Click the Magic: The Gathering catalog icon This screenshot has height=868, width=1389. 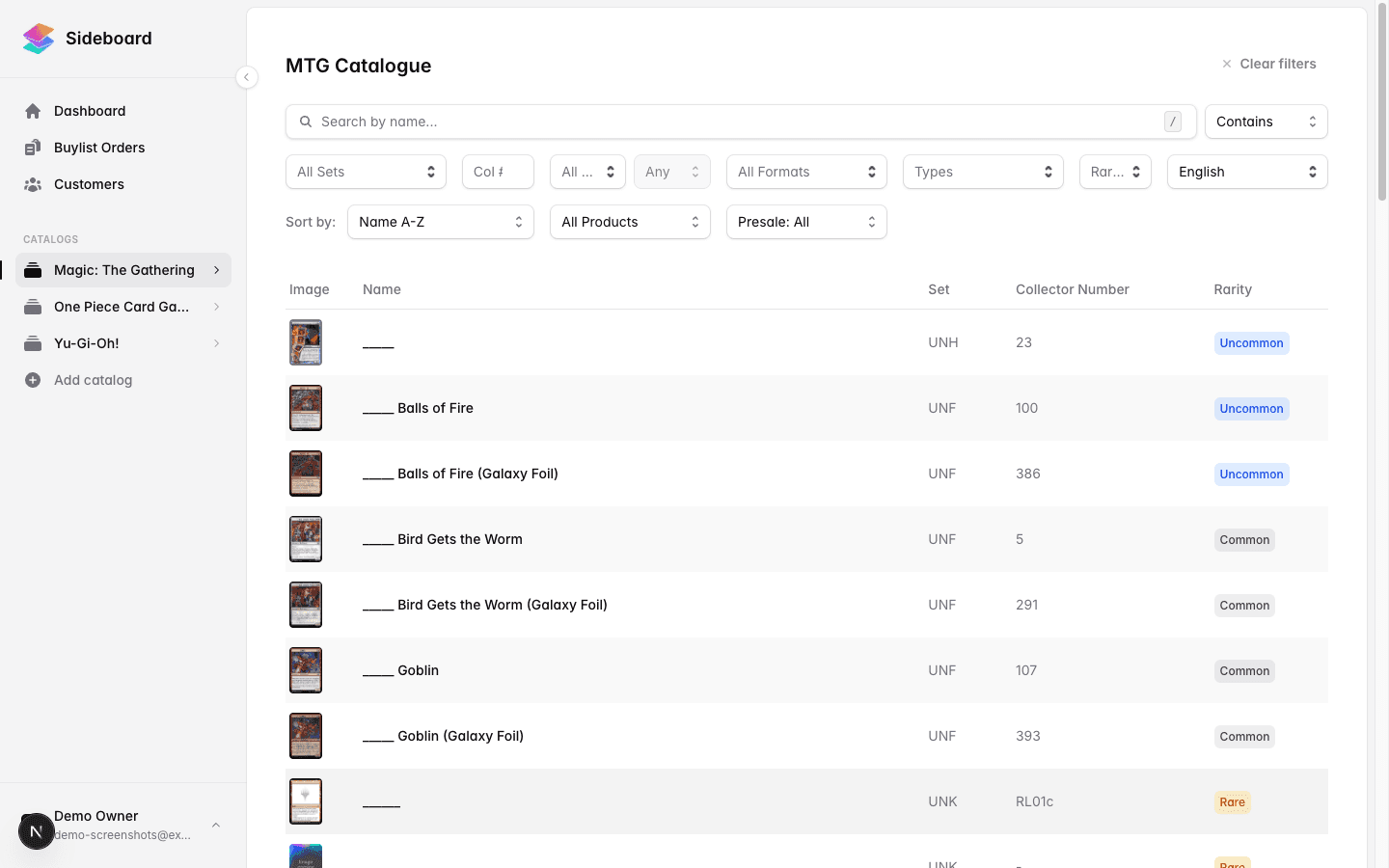pos(33,270)
